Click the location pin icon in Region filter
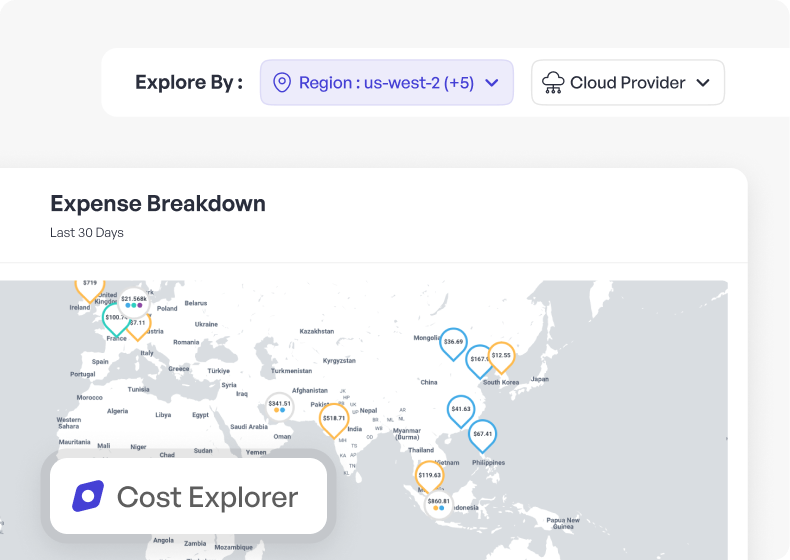This screenshot has height=560, width=790. coord(282,83)
